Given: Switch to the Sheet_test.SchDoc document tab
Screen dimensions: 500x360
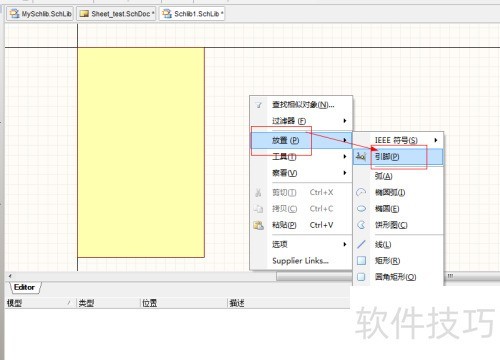Looking at the screenshot, I should coord(116,14).
